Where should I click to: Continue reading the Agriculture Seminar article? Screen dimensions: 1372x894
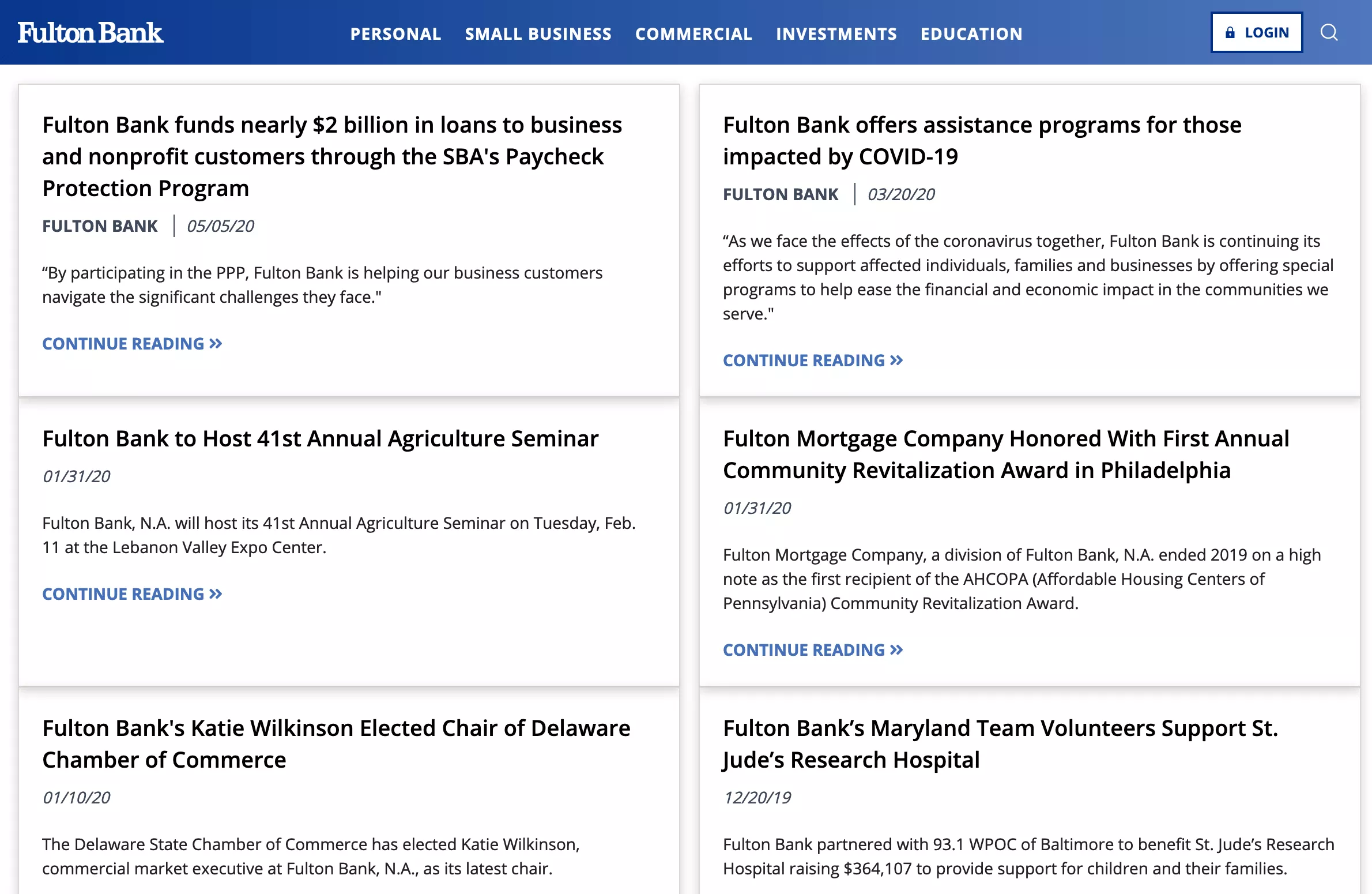(x=132, y=594)
